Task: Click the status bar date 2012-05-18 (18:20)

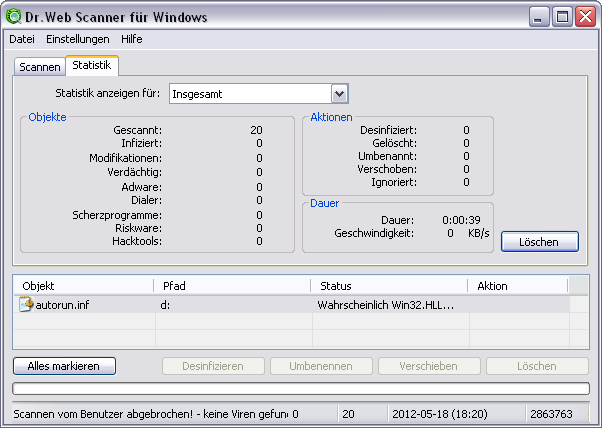Action: coord(440,414)
